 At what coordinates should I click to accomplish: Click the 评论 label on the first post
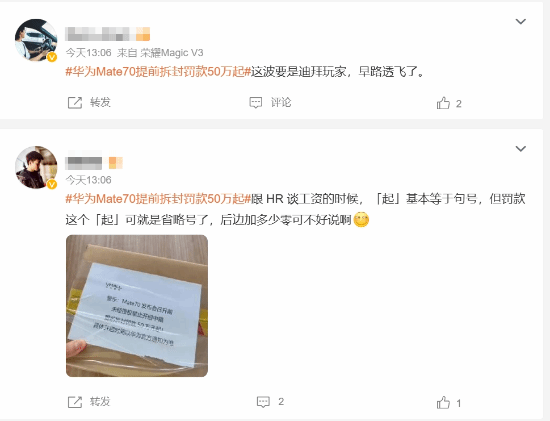[281, 102]
